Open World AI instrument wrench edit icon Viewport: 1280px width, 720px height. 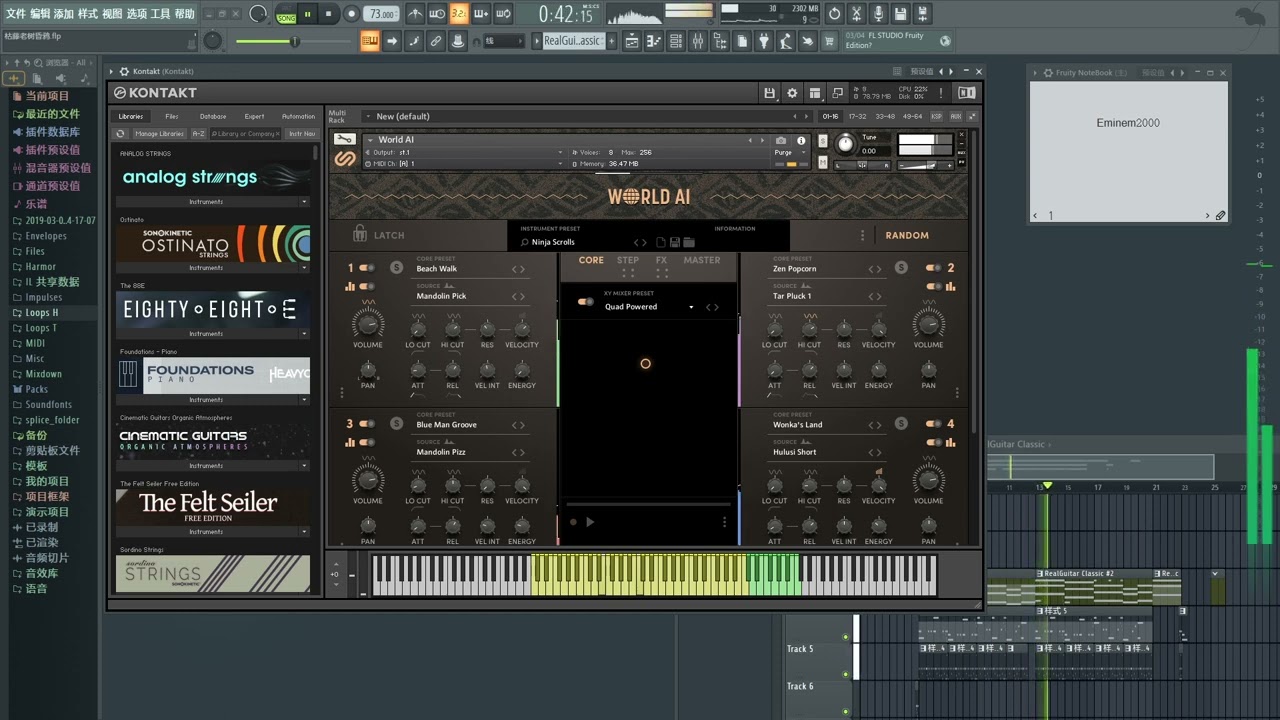coord(345,140)
